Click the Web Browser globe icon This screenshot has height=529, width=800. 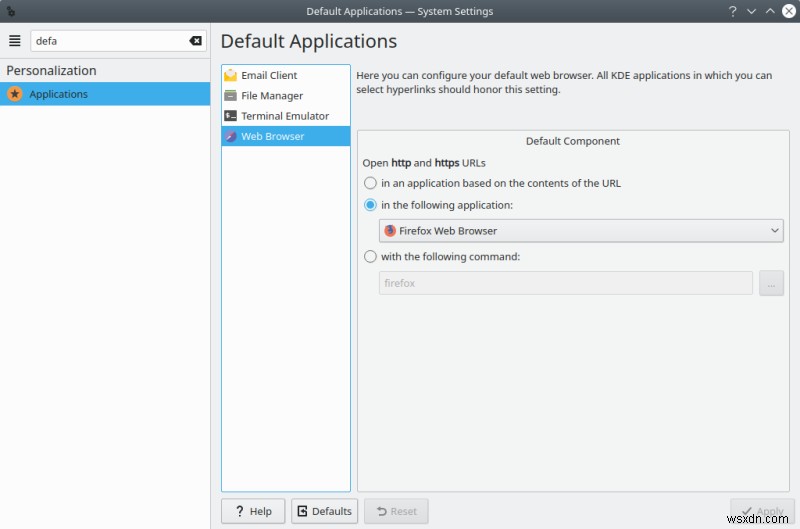(231, 136)
